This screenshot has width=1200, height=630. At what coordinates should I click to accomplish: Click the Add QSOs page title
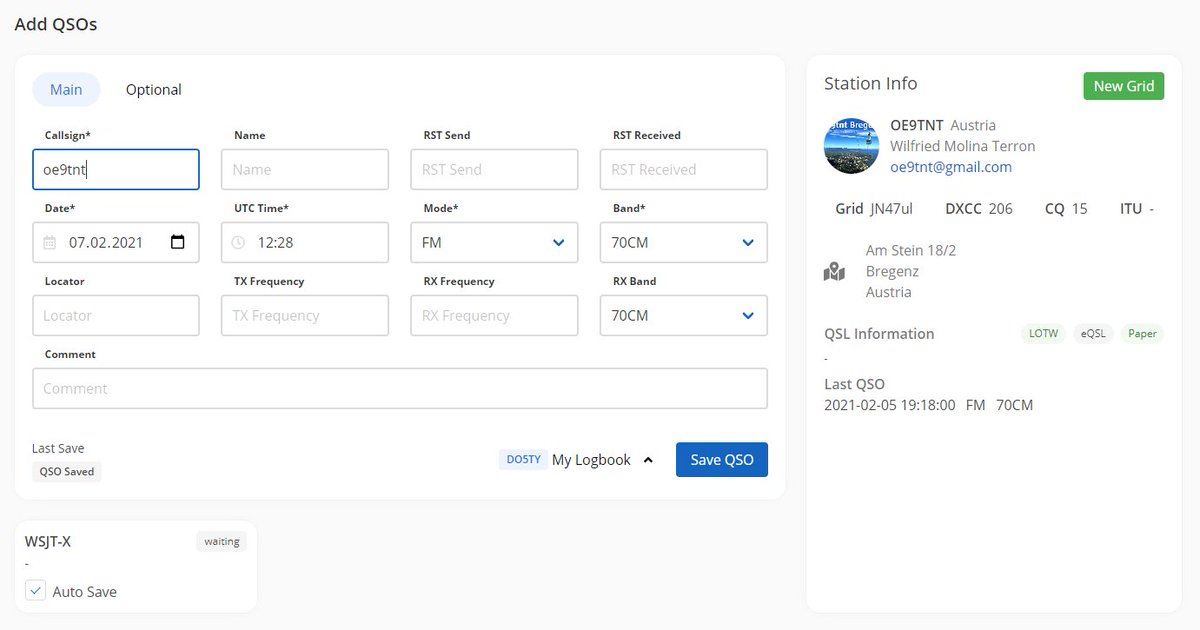point(56,24)
